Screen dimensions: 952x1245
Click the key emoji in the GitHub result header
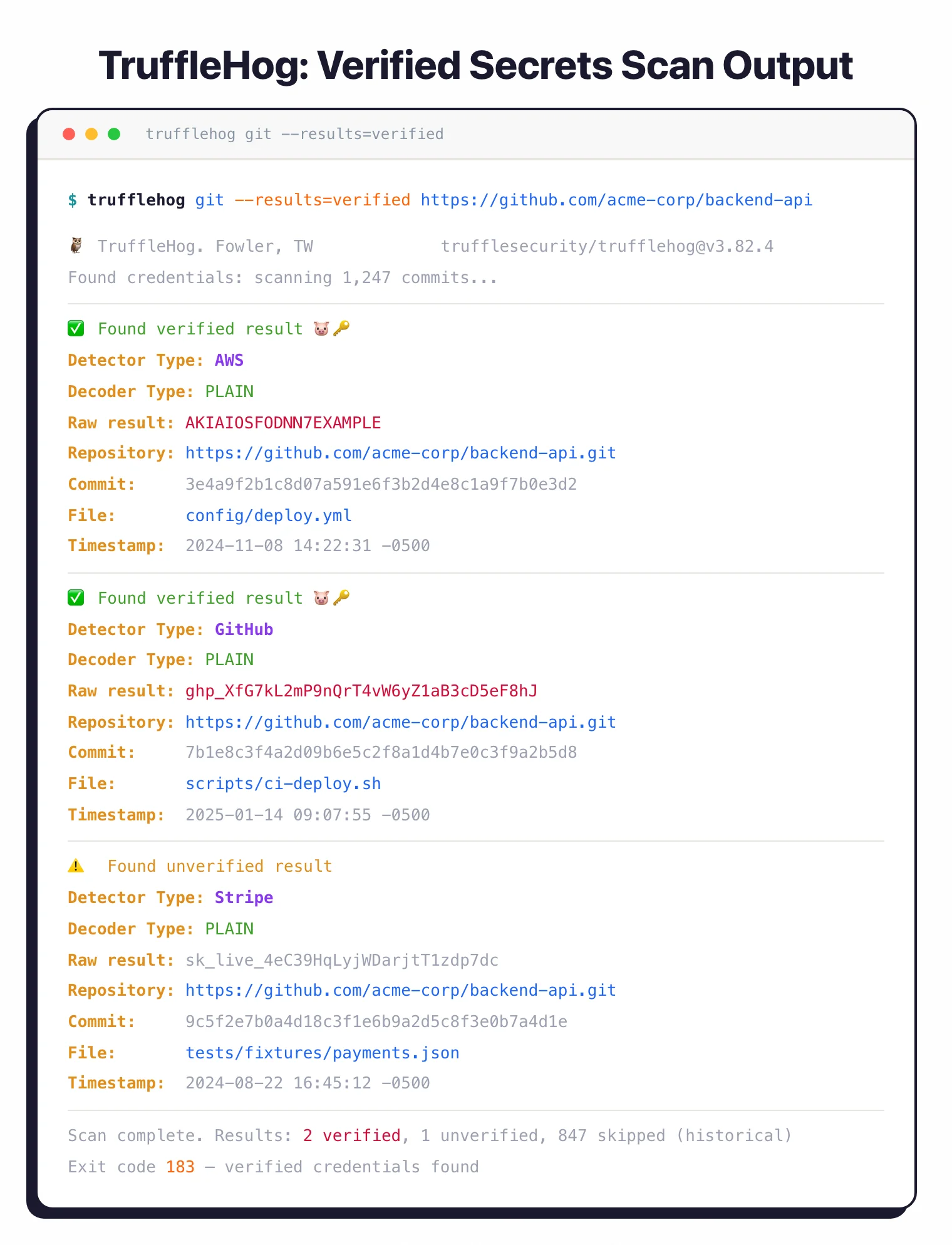(341, 597)
